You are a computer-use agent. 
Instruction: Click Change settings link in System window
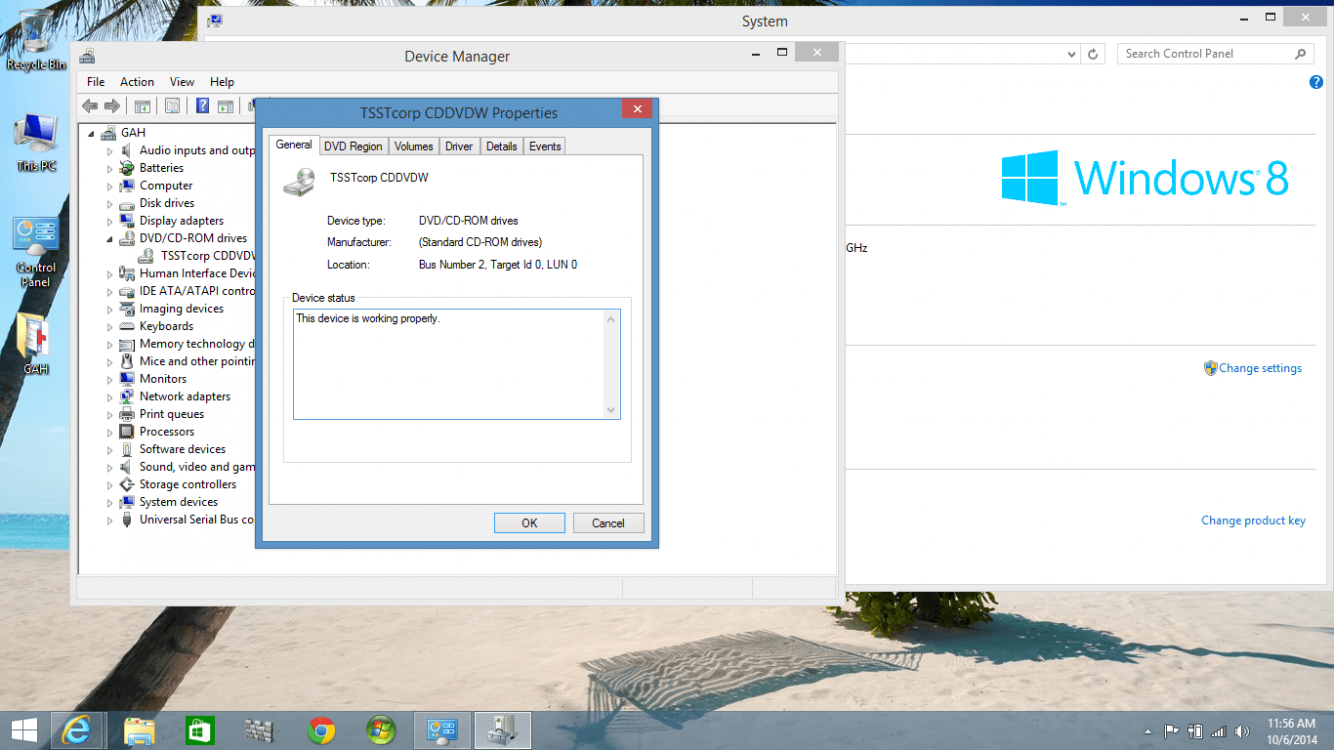point(1260,368)
